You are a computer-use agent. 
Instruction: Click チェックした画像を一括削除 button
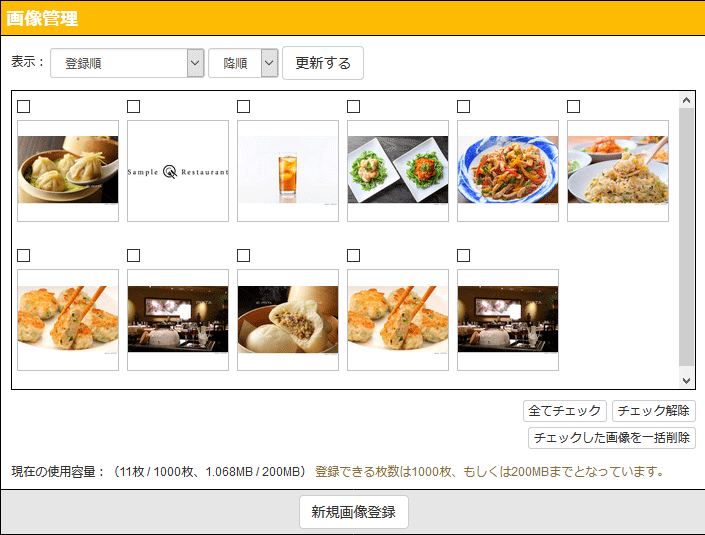point(611,438)
